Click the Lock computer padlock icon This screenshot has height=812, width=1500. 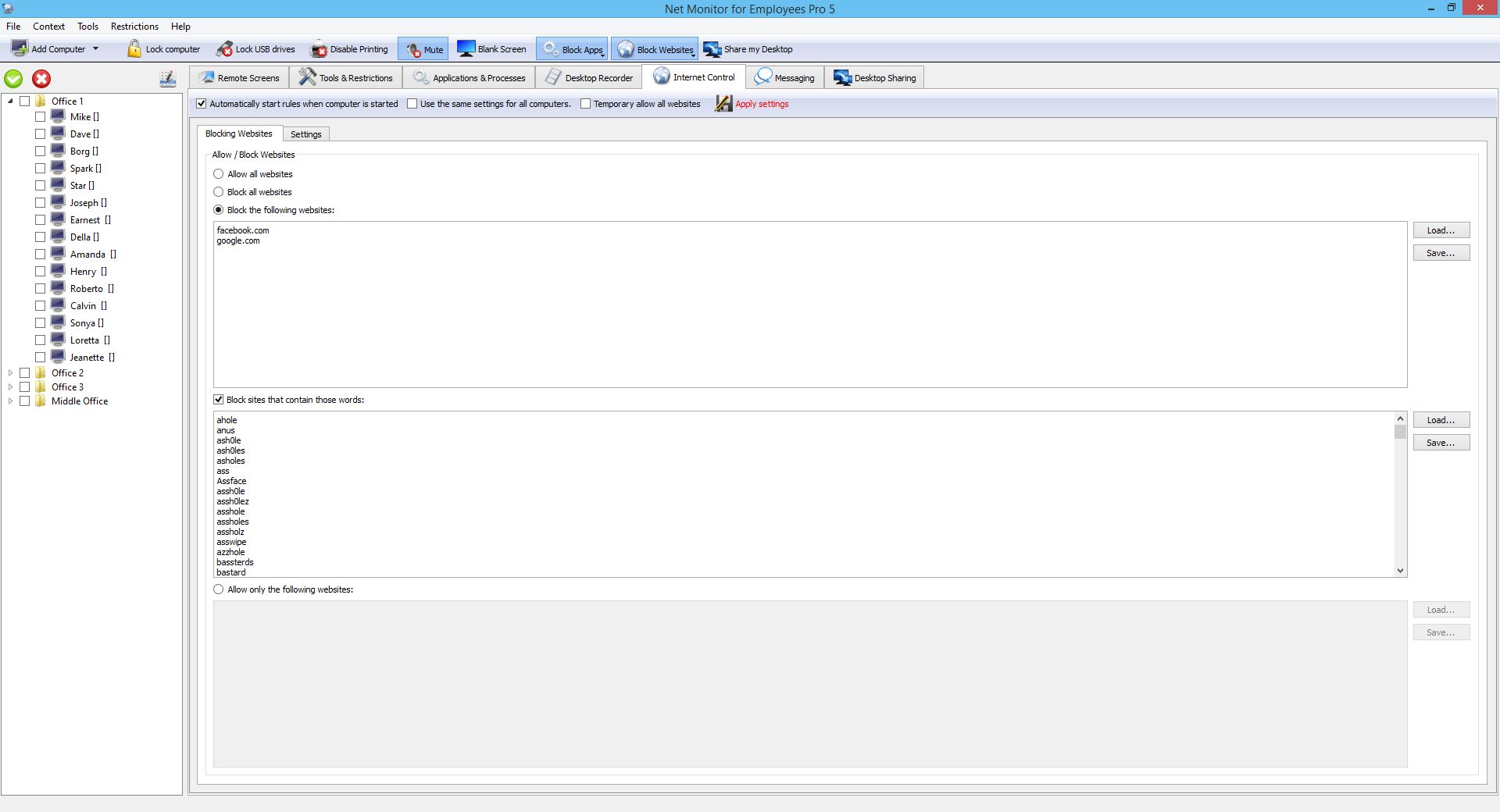134,48
